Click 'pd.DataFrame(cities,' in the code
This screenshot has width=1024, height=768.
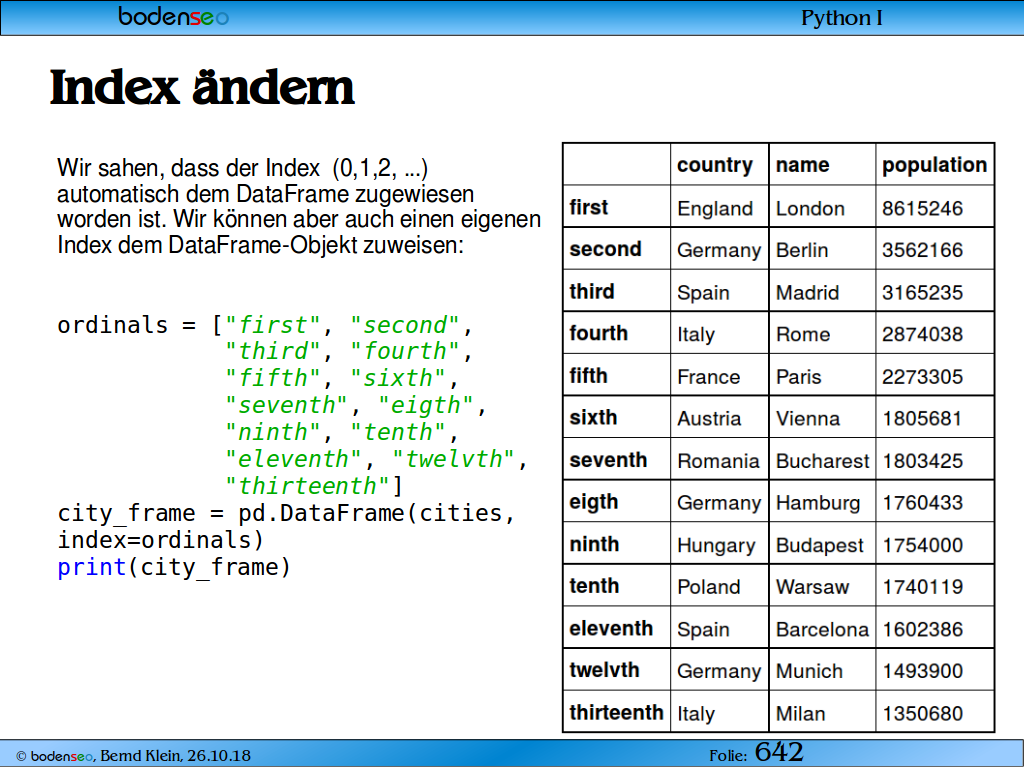[x=377, y=513]
